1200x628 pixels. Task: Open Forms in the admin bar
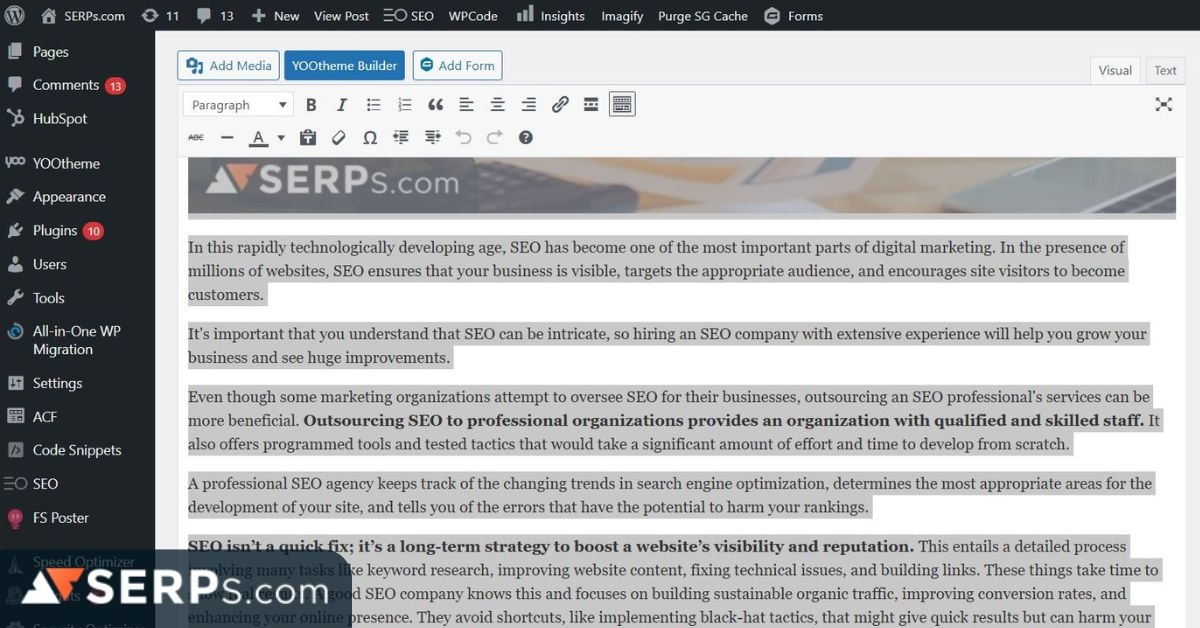[793, 15]
